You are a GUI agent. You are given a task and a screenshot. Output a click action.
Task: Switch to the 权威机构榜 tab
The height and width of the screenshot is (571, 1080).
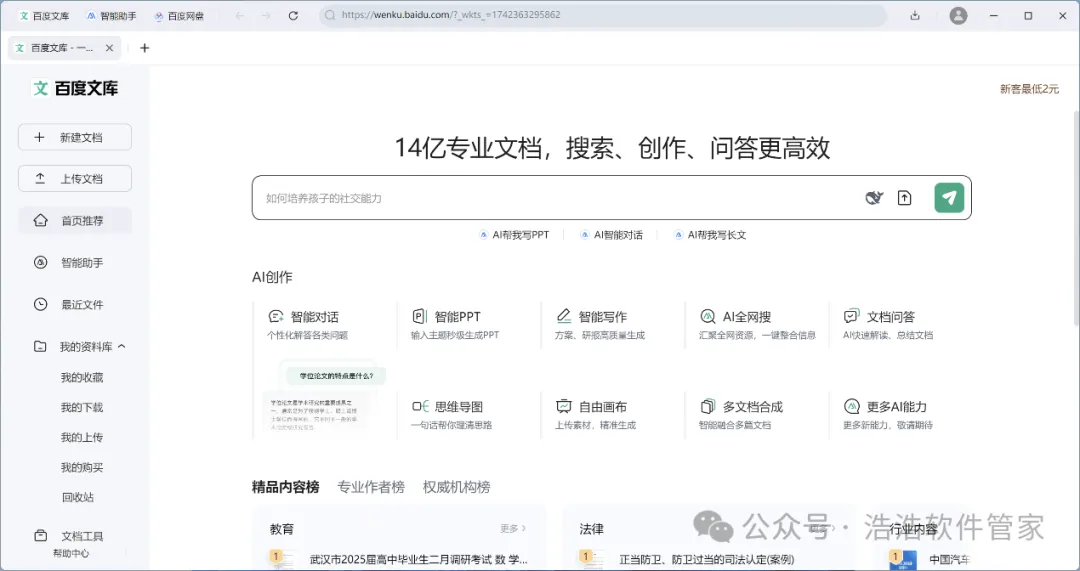click(457, 487)
